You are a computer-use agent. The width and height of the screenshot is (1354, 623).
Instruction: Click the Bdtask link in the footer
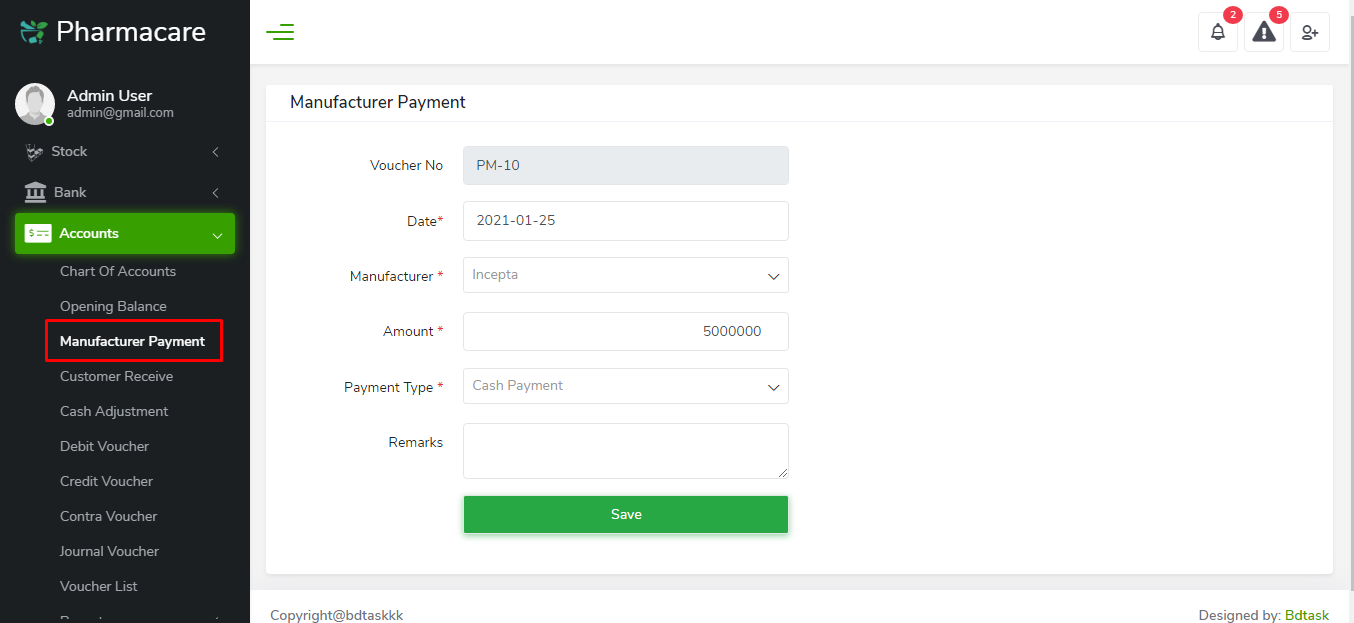click(1307, 615)
